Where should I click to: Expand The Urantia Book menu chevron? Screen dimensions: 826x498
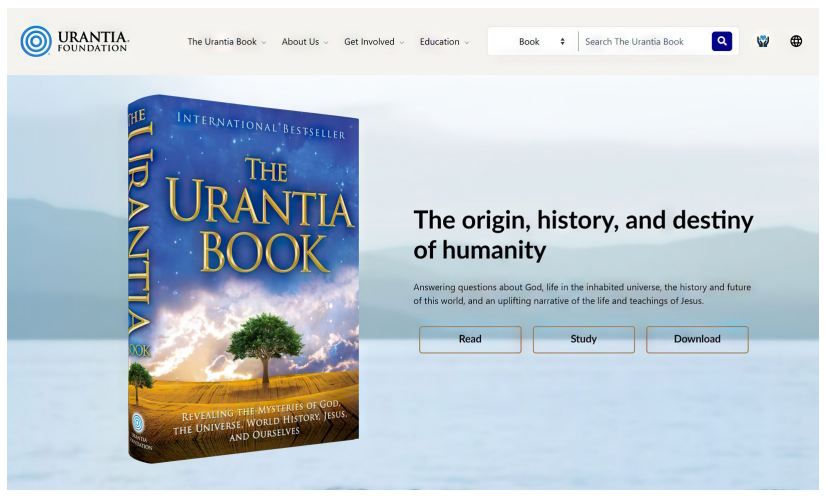click(x=263, y=43)
